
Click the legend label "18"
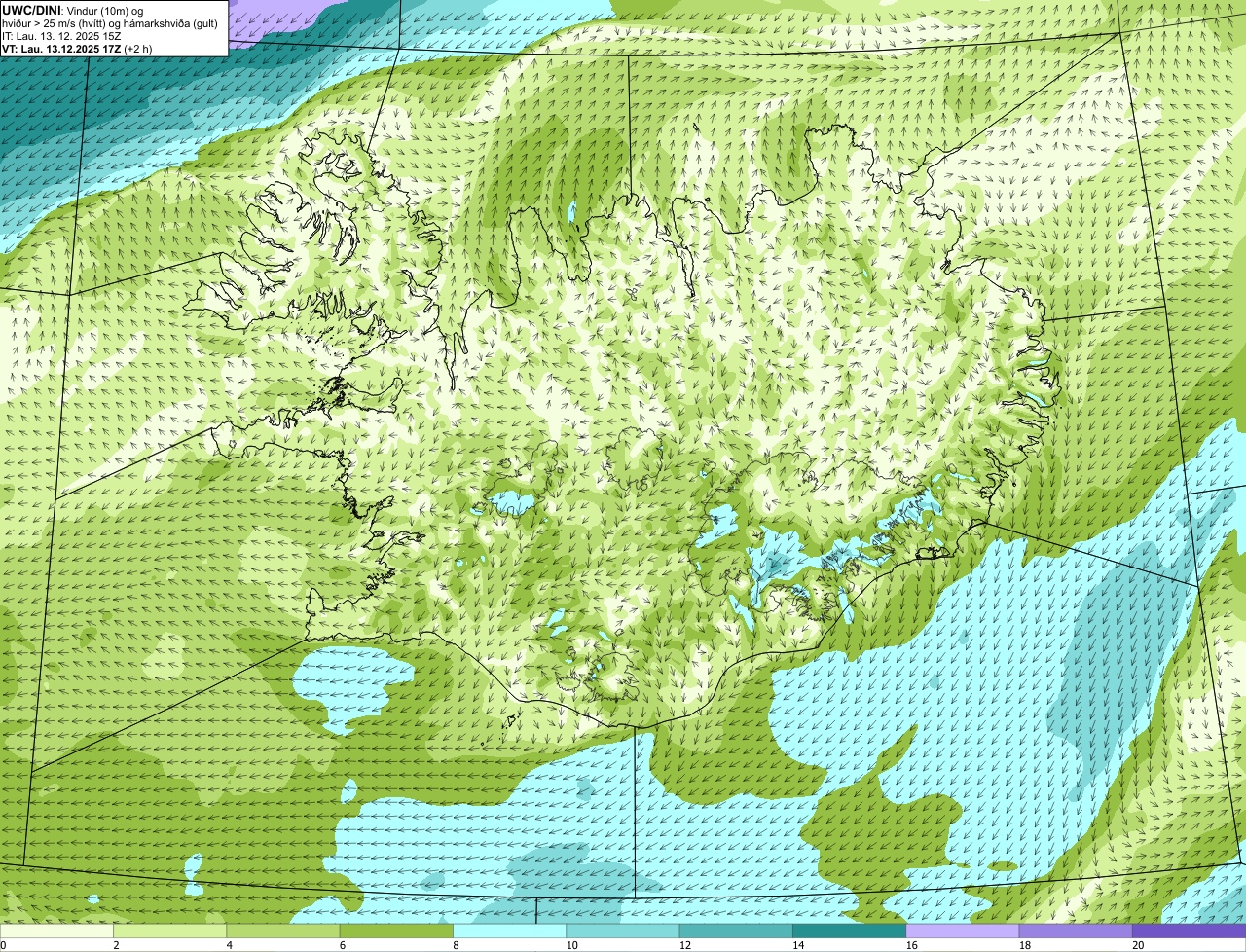[1024, 945]
